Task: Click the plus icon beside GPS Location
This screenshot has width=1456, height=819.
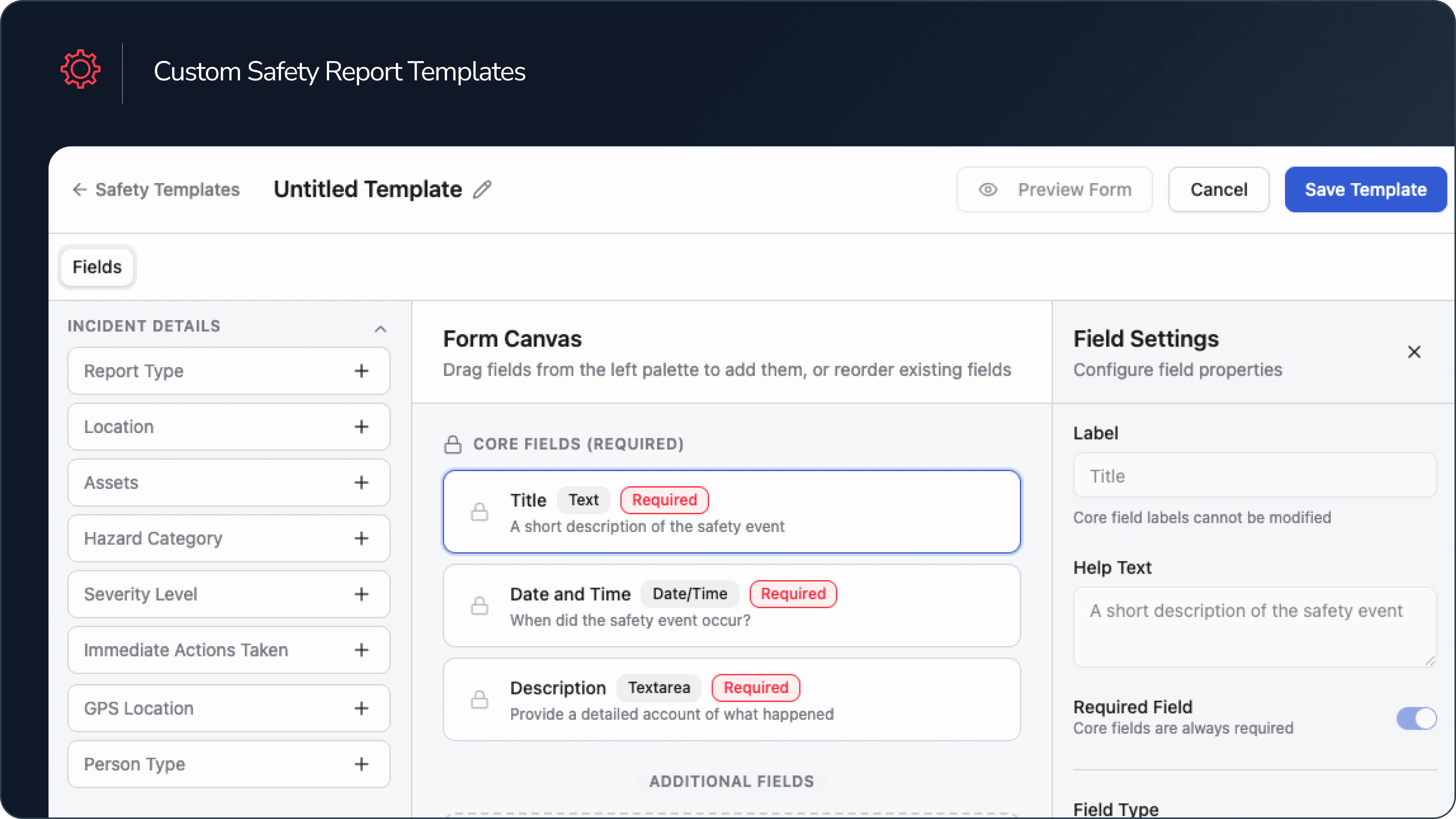Action: click(362, 708)
